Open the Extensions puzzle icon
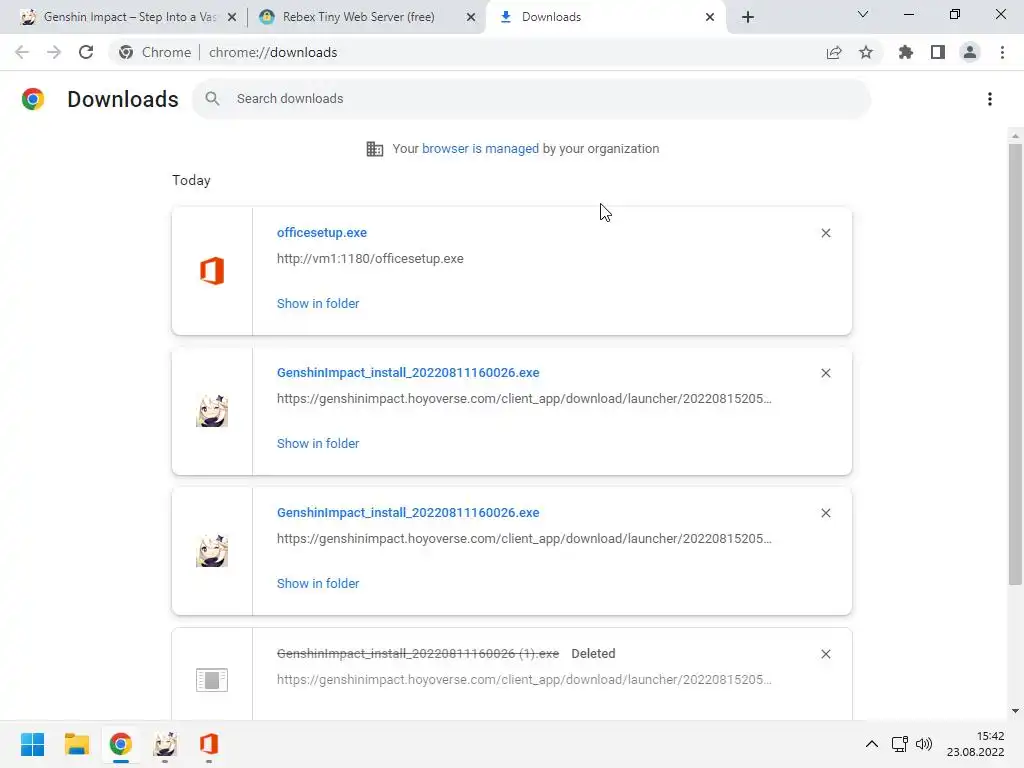Viewport: 1024px width, 768px height. [906, 52]
